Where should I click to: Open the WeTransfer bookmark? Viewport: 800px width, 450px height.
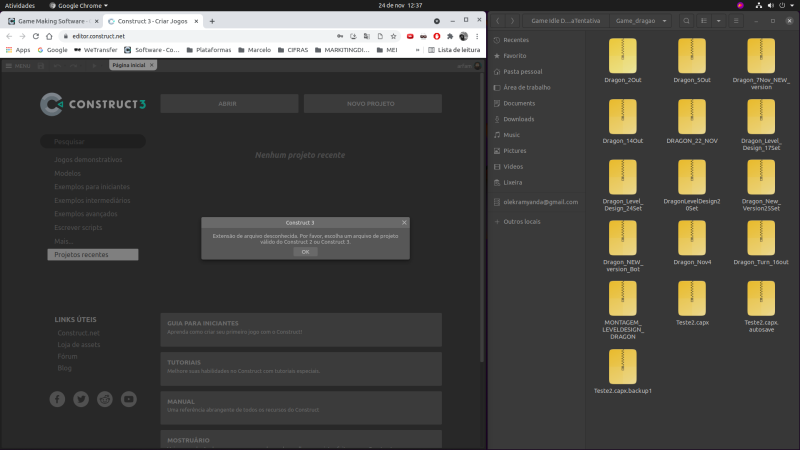[x=95, y=50]
